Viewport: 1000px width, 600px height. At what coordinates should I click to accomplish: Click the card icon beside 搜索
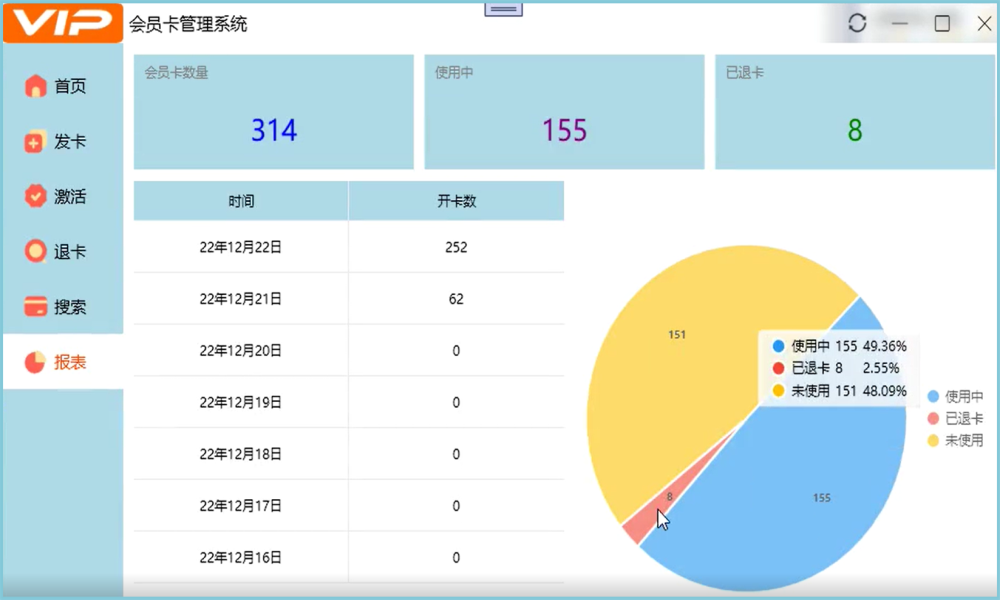[35, 307]
